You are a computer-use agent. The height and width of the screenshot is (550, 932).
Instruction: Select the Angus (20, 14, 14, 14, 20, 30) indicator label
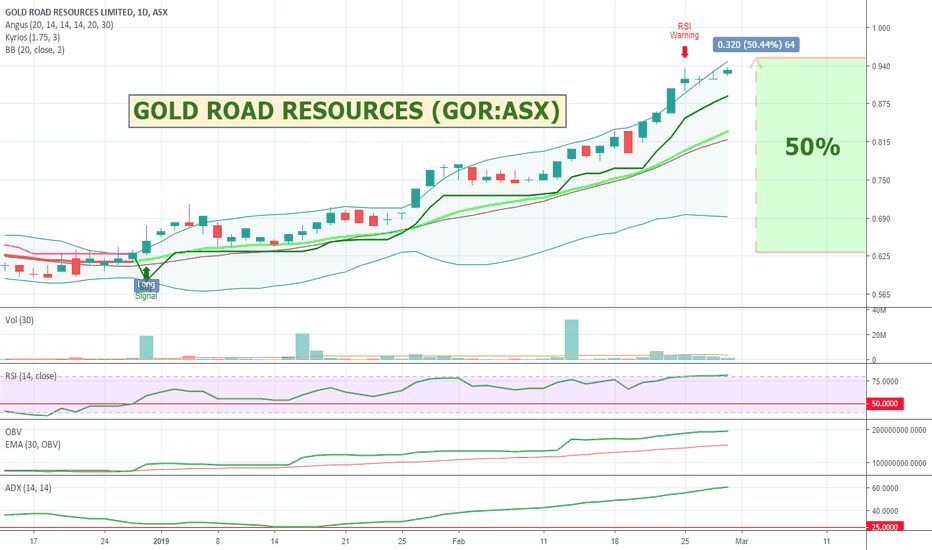click(59, 25)
